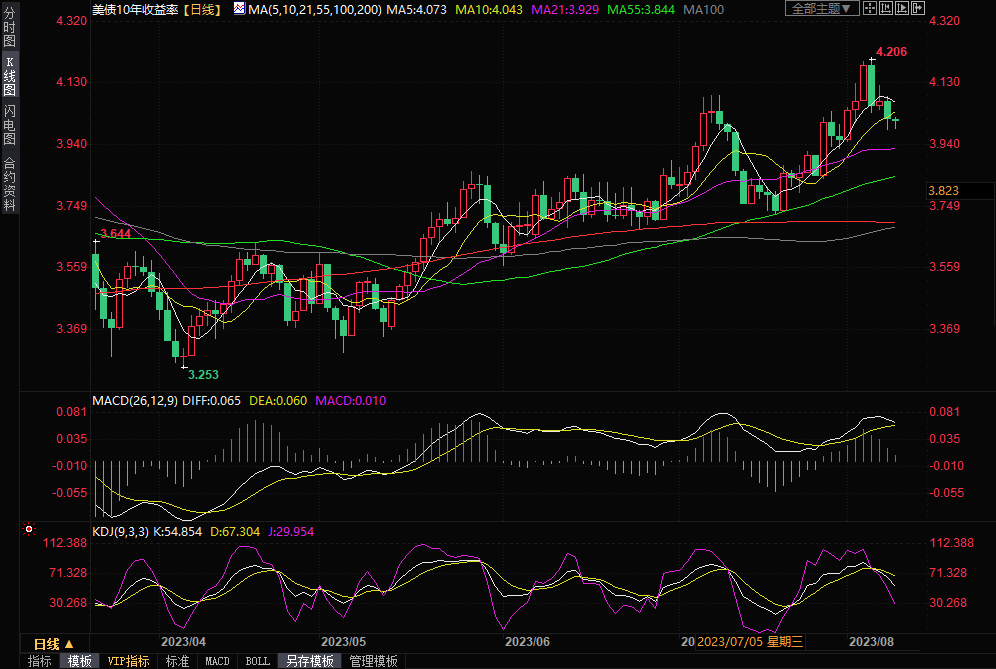Viewport: 996px width, 669px height.
Task: Select the 模板 bottom tab
Action: pyautogui.click(x=79, y=661)
